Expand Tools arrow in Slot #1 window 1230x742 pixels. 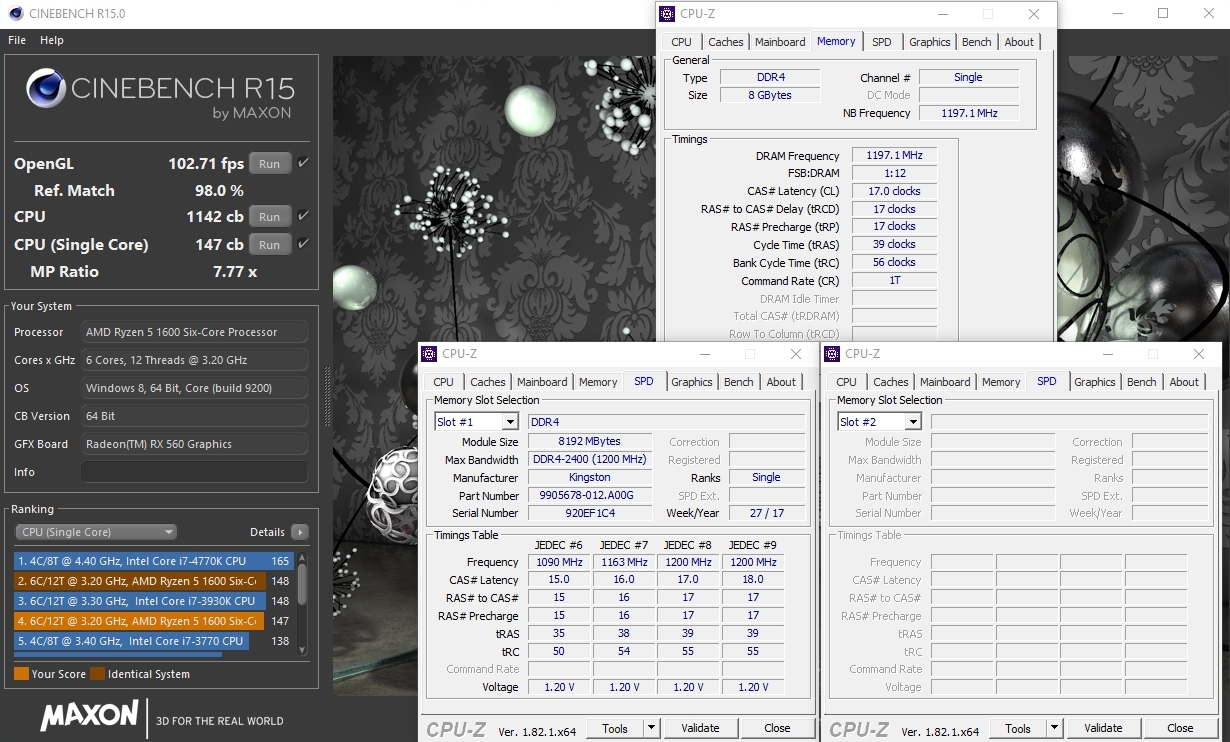(651, 728)
